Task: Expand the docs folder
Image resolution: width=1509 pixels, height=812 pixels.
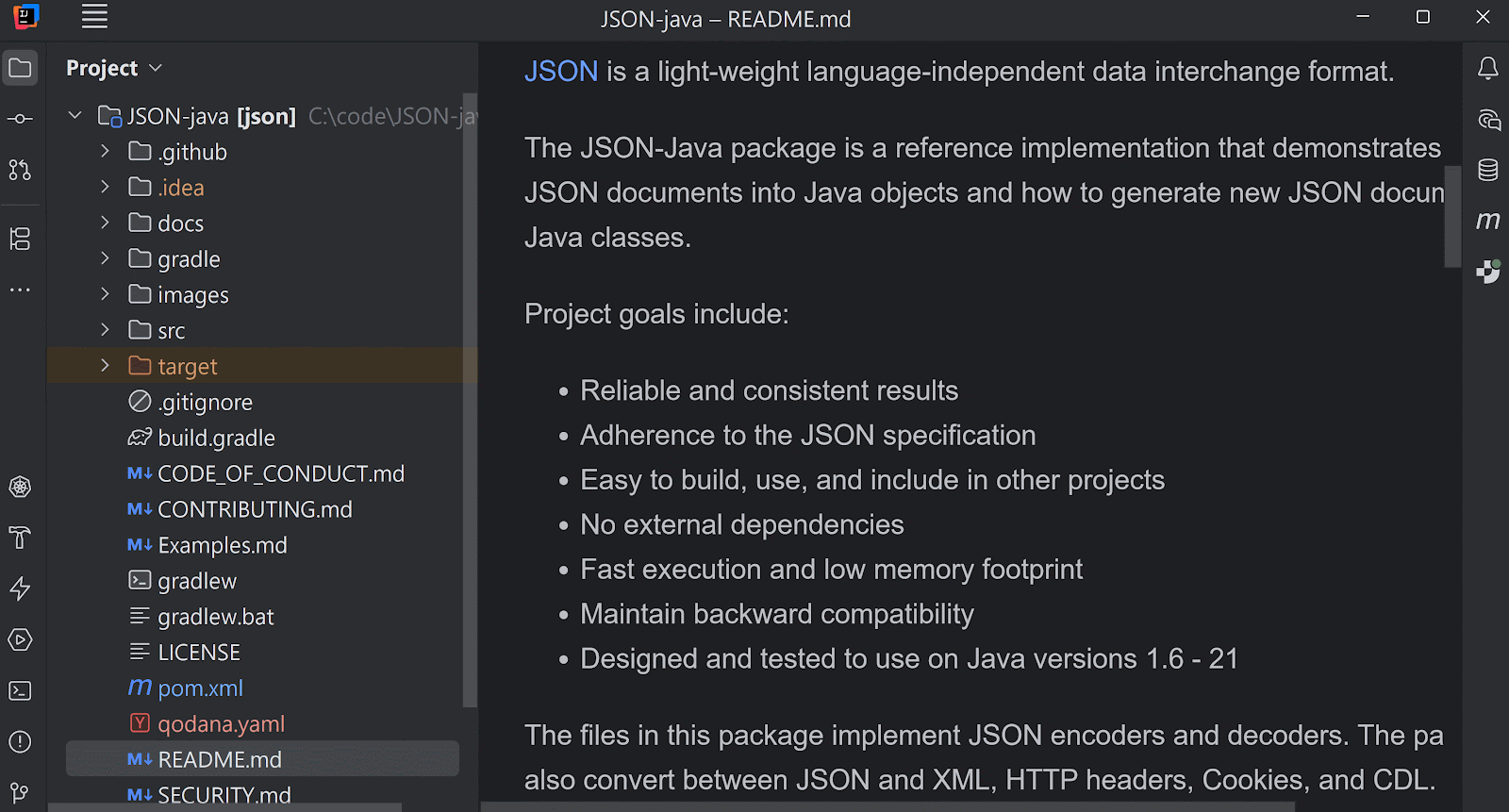Action: tap(105, 223)
